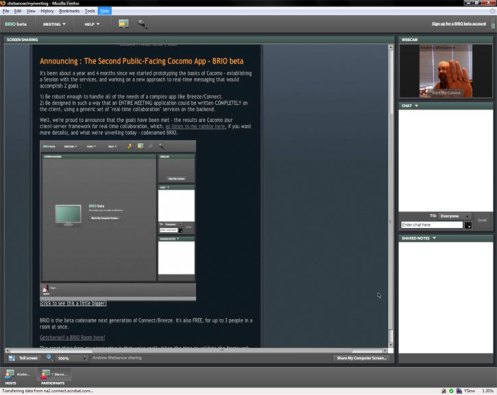Screen dimensions: 497x395
Task: Click the 'Transferring data' status bar text
Action: coord(48,391)
